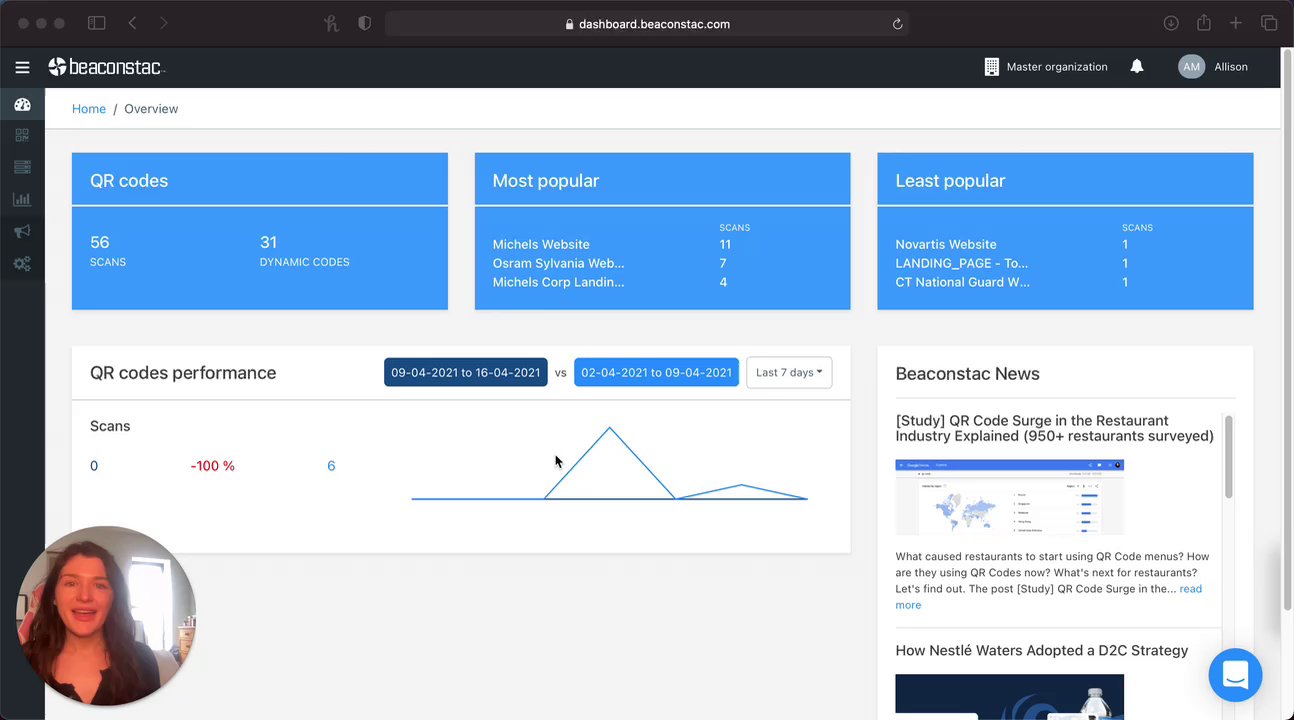Viewport: 1294px width, 720px height.
Task: Open the hamburger menu in header
Action: 22,67
